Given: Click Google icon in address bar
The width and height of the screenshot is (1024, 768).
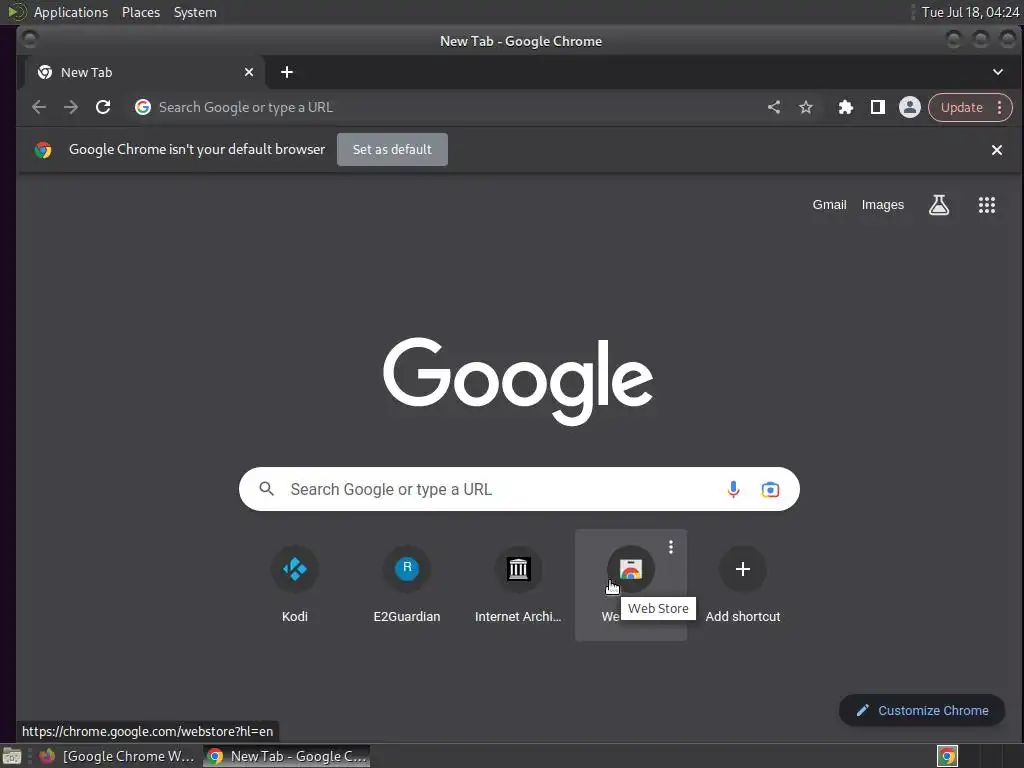Looking at the screenshot, I should click(x=143, y=107).
